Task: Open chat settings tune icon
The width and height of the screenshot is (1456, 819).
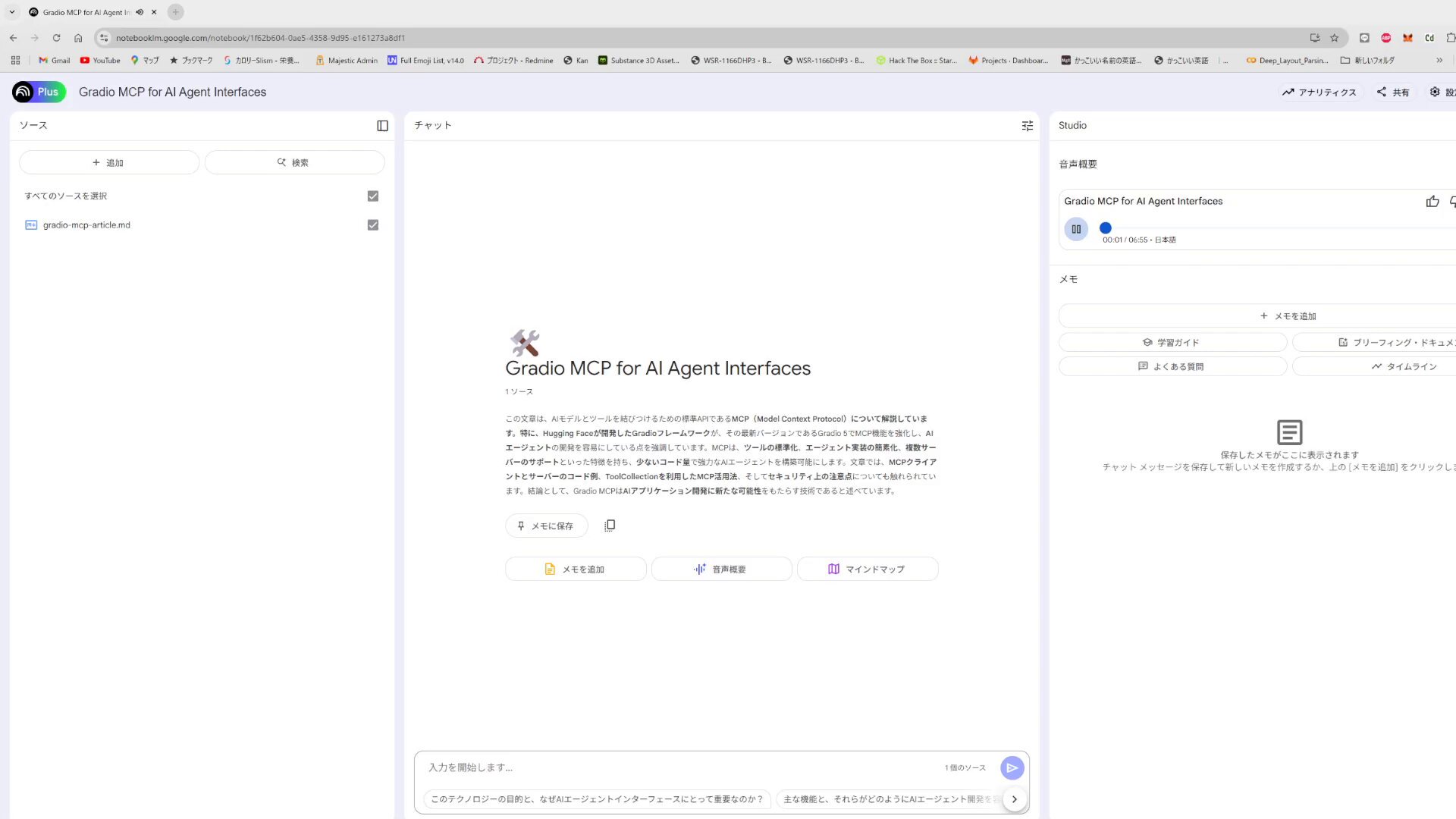Action: pos(1028,126)
